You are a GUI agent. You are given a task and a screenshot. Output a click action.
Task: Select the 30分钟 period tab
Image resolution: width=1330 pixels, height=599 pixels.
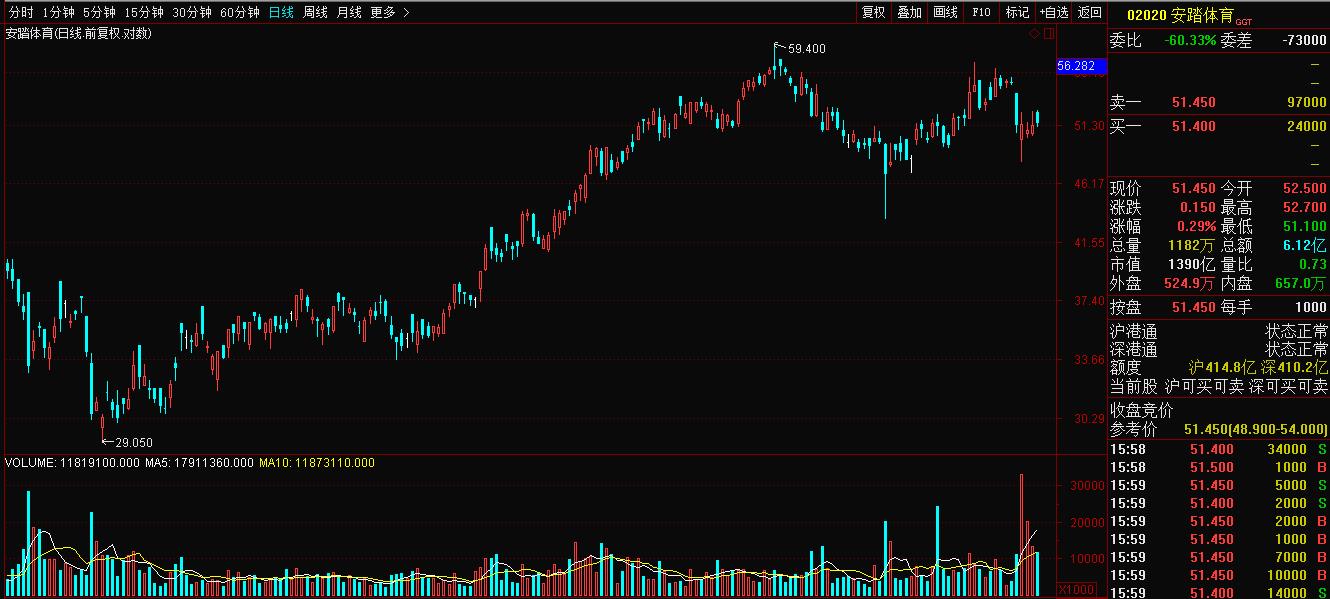192,12
